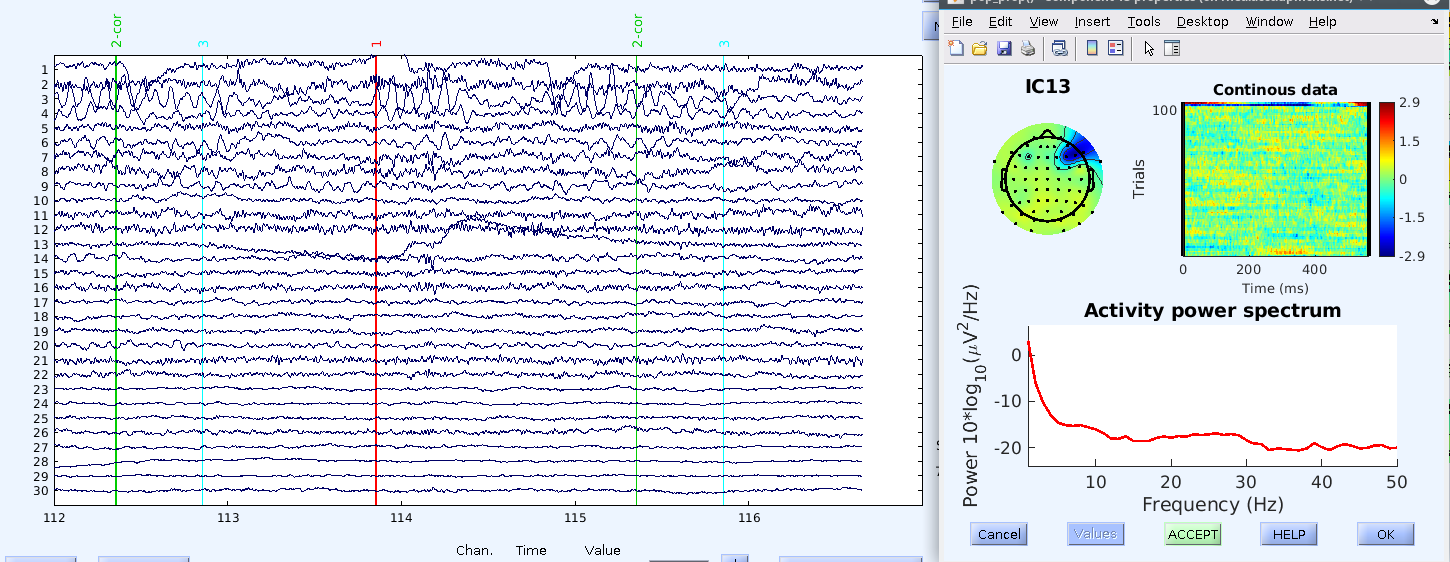Insert a colorbar using the toolbar icon
The width and height of the screenshot is (1450, 562).
[1092, 48]
